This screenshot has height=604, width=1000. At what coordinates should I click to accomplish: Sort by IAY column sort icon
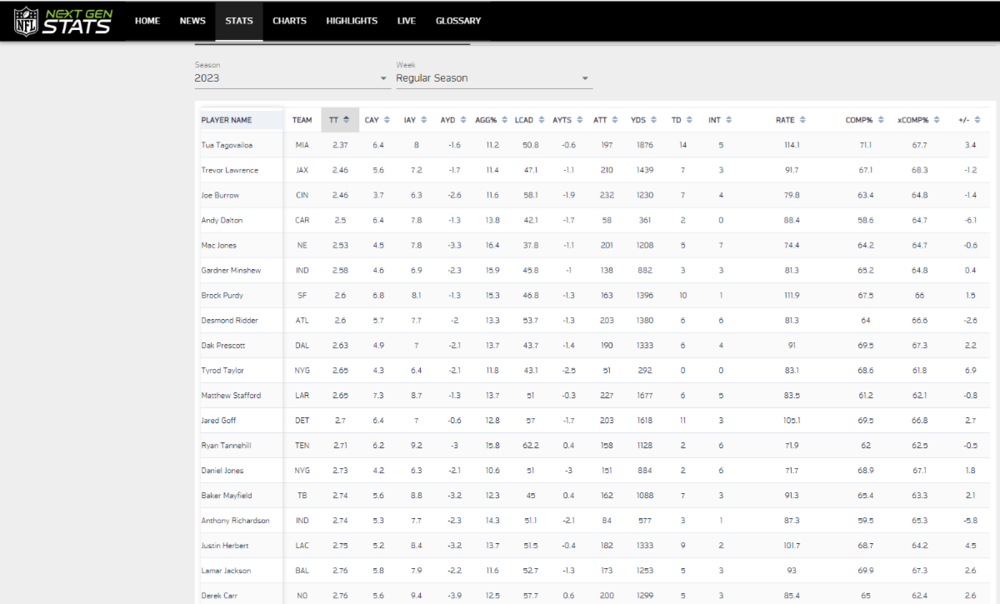(423, 120)
